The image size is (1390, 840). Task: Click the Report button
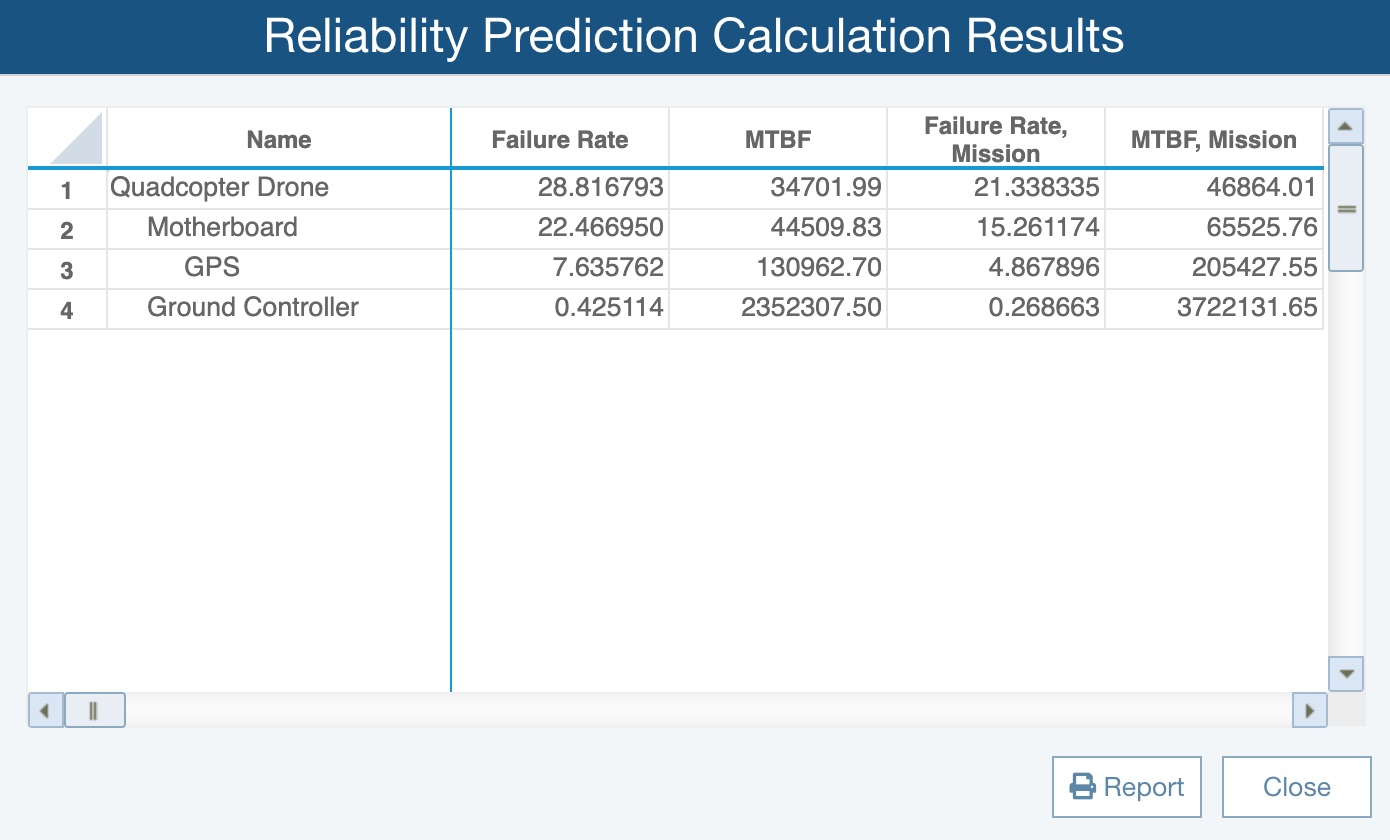pyautogui.click(x=1126, y=787)
